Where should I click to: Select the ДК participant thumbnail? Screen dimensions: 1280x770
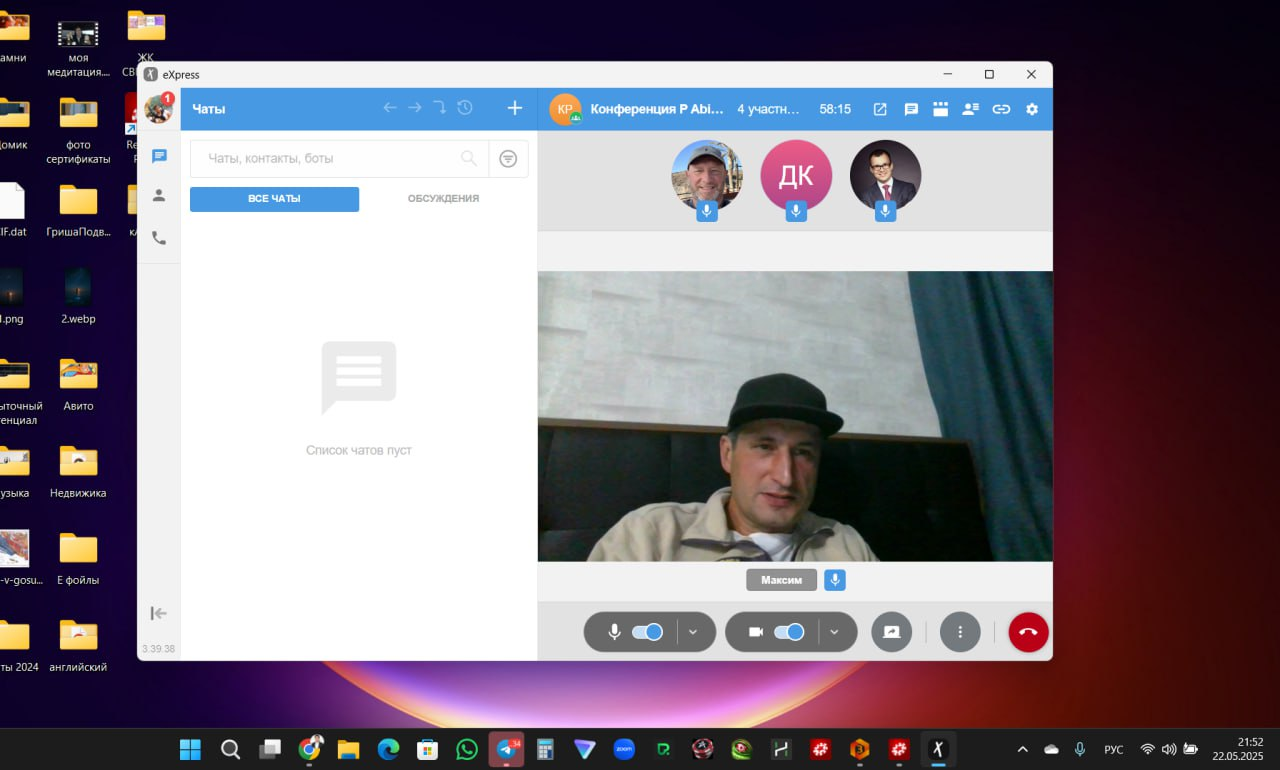click(796, 175)
